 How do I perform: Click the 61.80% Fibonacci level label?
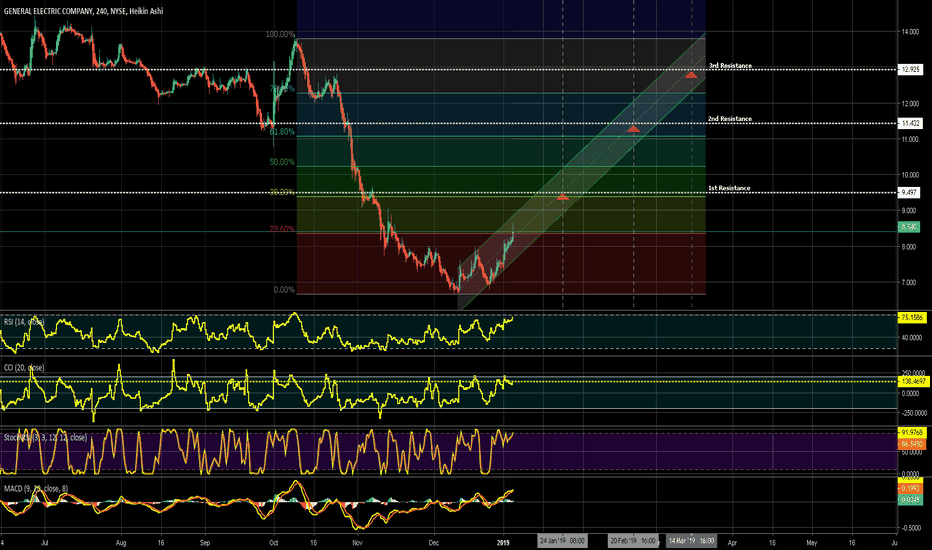282,131
